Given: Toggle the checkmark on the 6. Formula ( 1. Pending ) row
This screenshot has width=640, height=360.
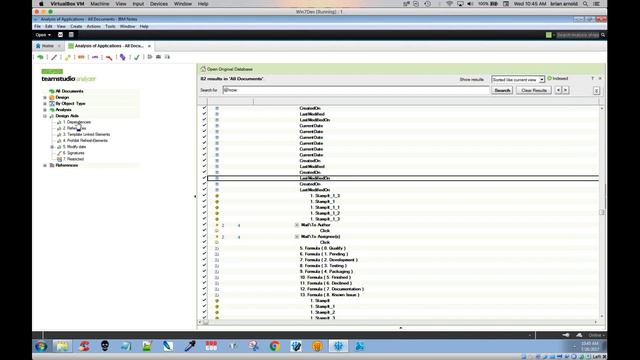Looking at the screenshot, I should [x=204, y=253].
